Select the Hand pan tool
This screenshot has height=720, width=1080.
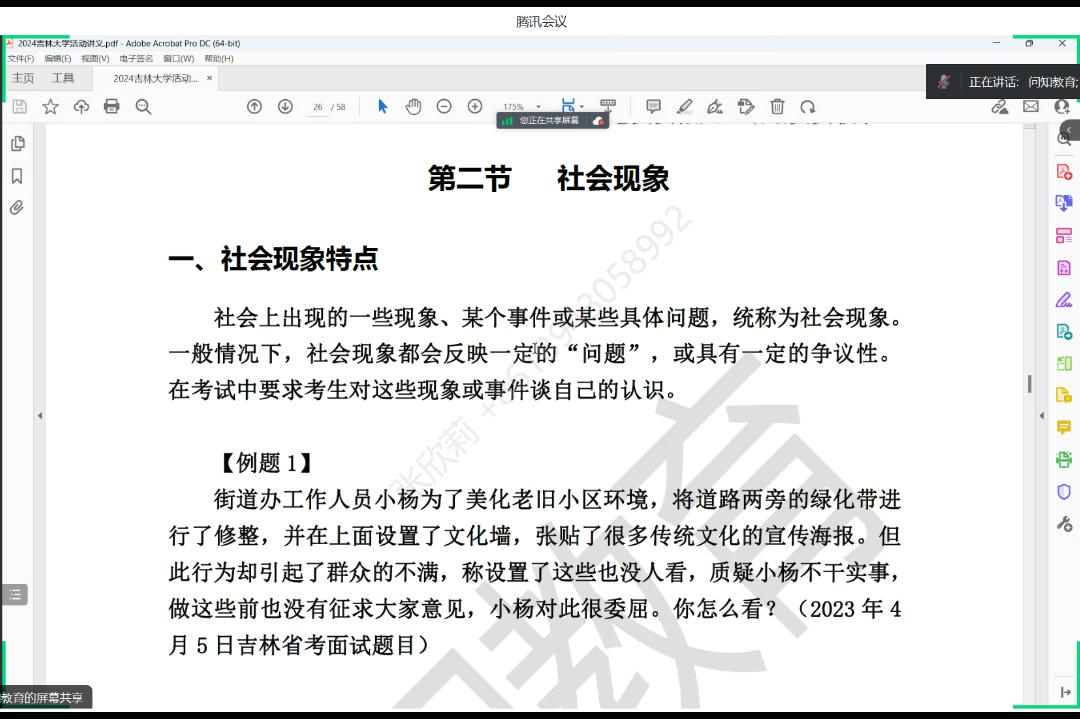coord(413,107)
